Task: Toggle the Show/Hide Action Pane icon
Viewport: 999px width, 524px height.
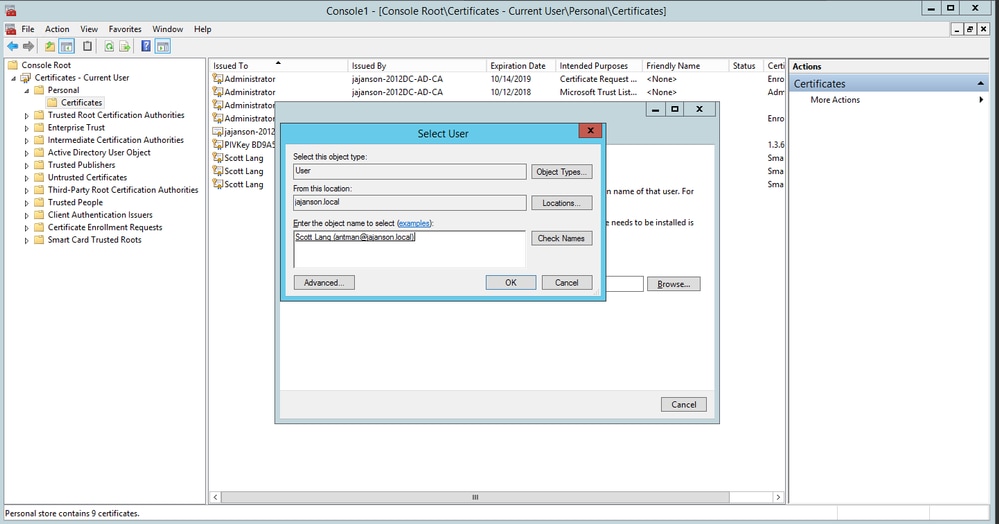Action: tap(162, 46)
